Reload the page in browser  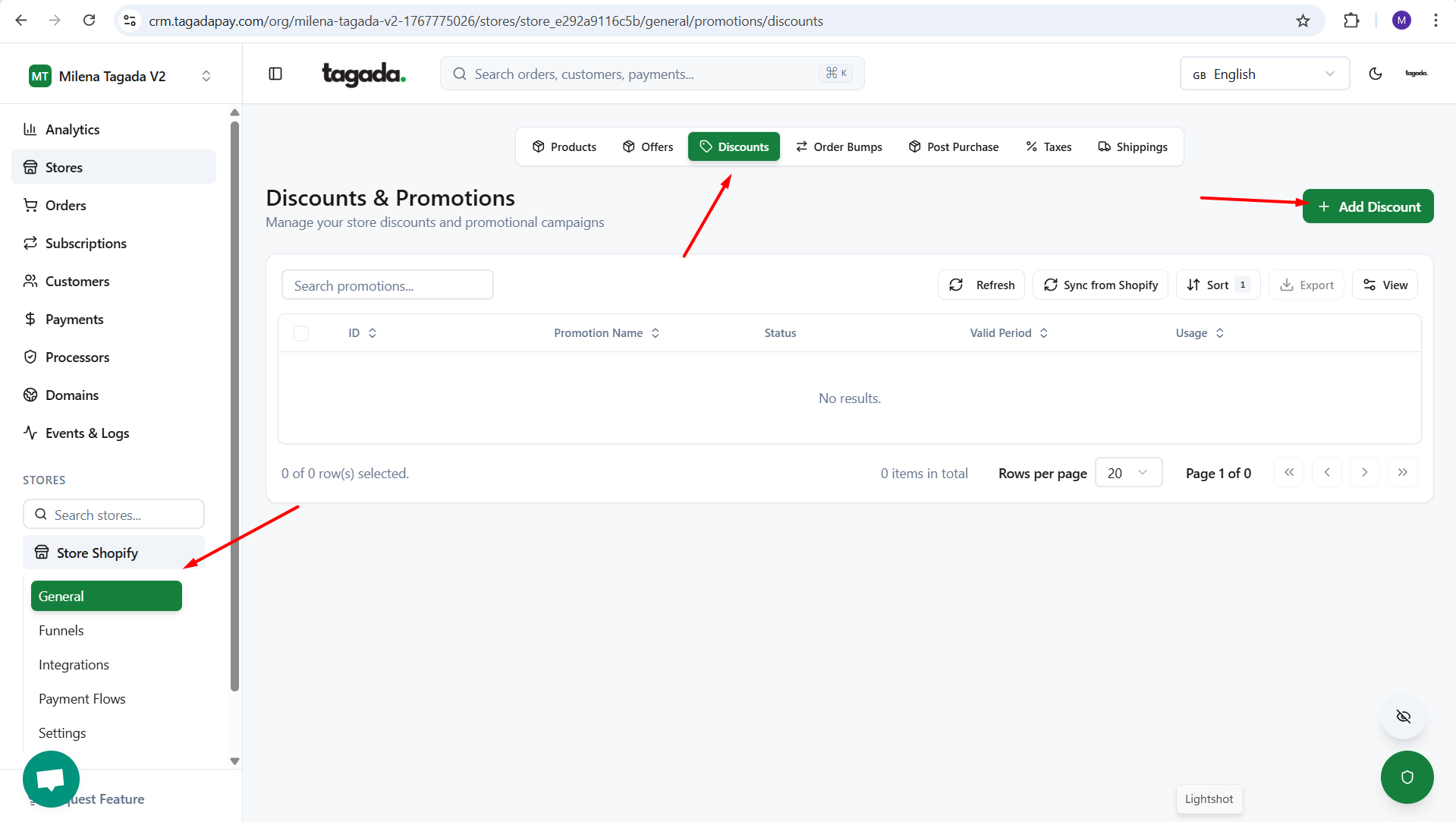pyautogui.click(x=90, y=20)
